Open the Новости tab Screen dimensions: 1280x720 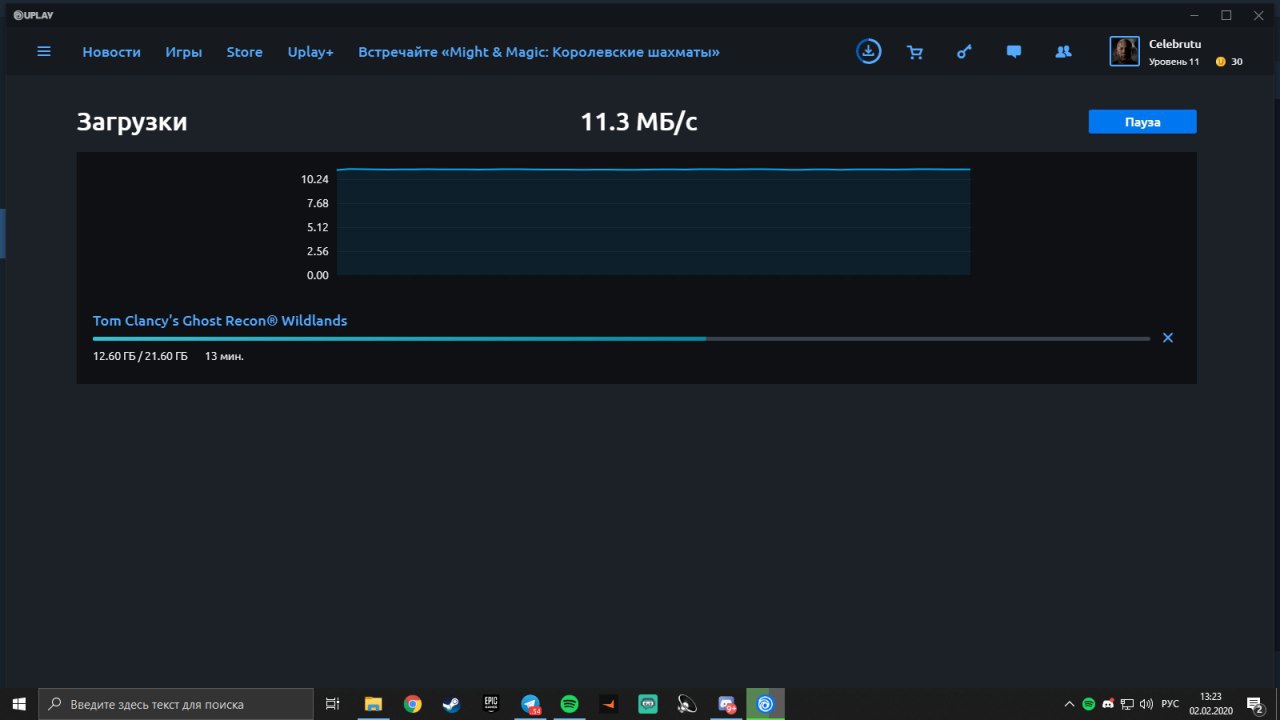point(111,52)
